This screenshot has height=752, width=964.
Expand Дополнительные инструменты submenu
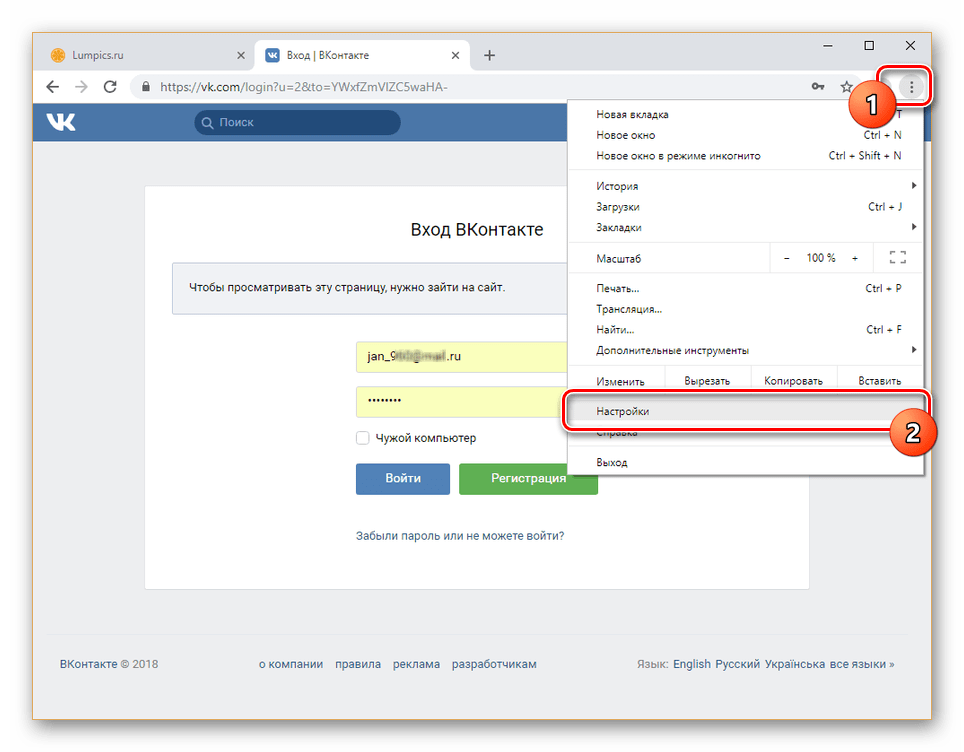pos(745,350)
